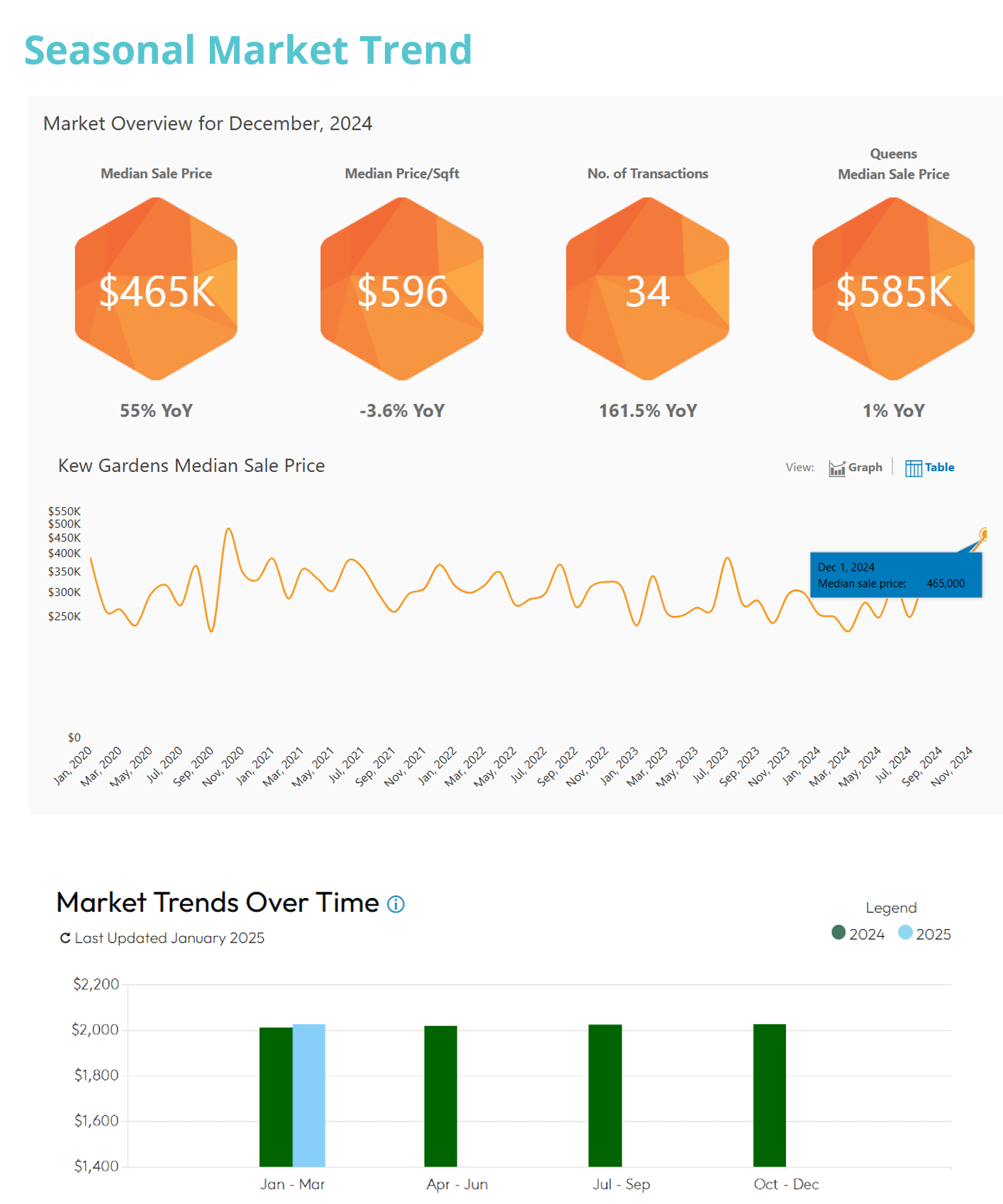Click the Kew Gardens Median Sale Price heading
The width and height of the screenshot is (1003, 1204).
(191, 466)
